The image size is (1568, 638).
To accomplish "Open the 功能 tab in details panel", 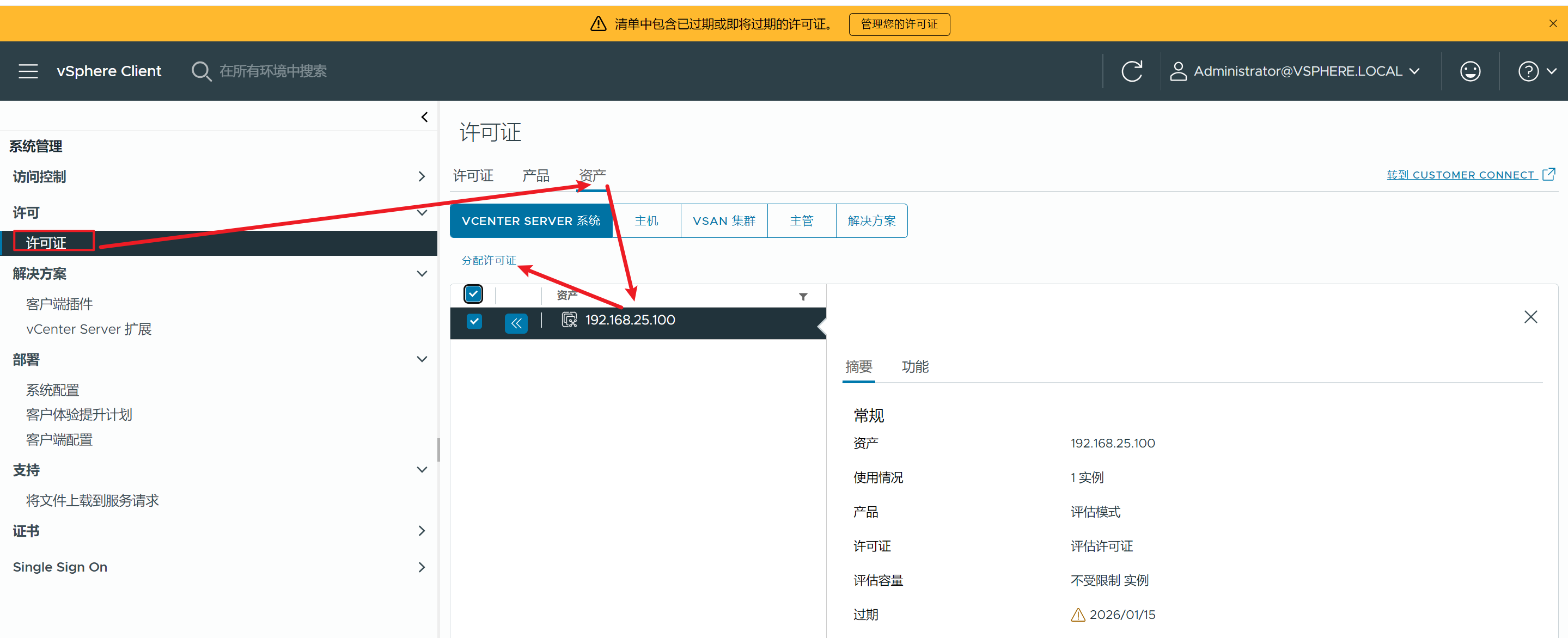I will [914, 367].
